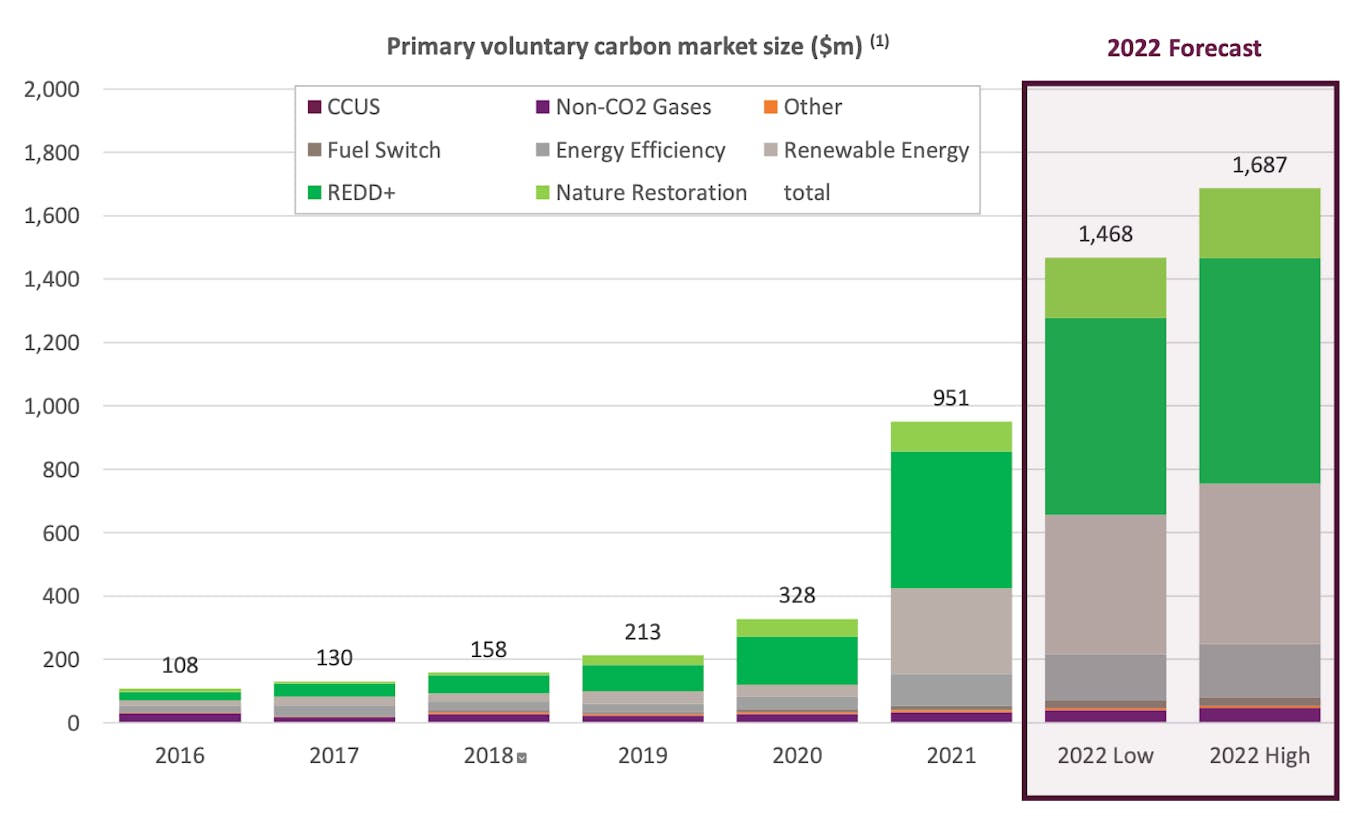Click the '2022 Low' axis label
Viewport: 1360px width, 824px height.
click(x=1105, y=755)
